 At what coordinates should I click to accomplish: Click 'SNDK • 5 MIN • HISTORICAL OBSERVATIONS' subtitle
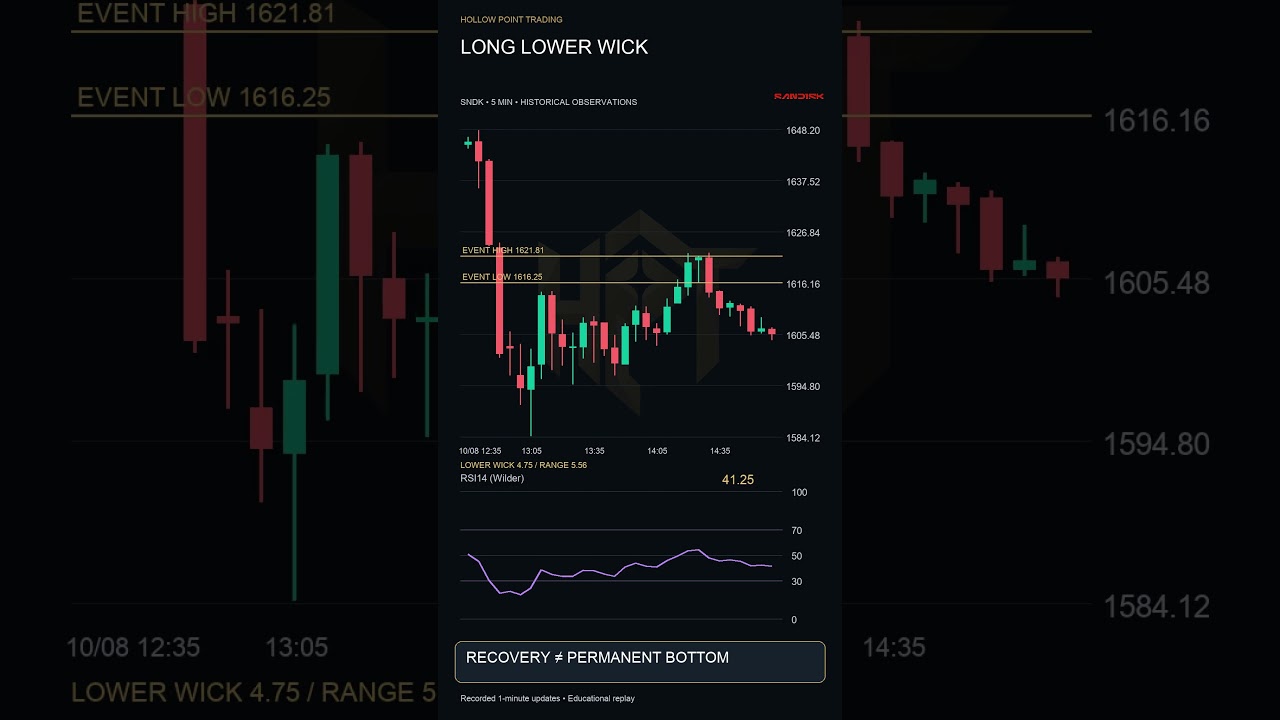pyautogui.click(x=548, y=102)
